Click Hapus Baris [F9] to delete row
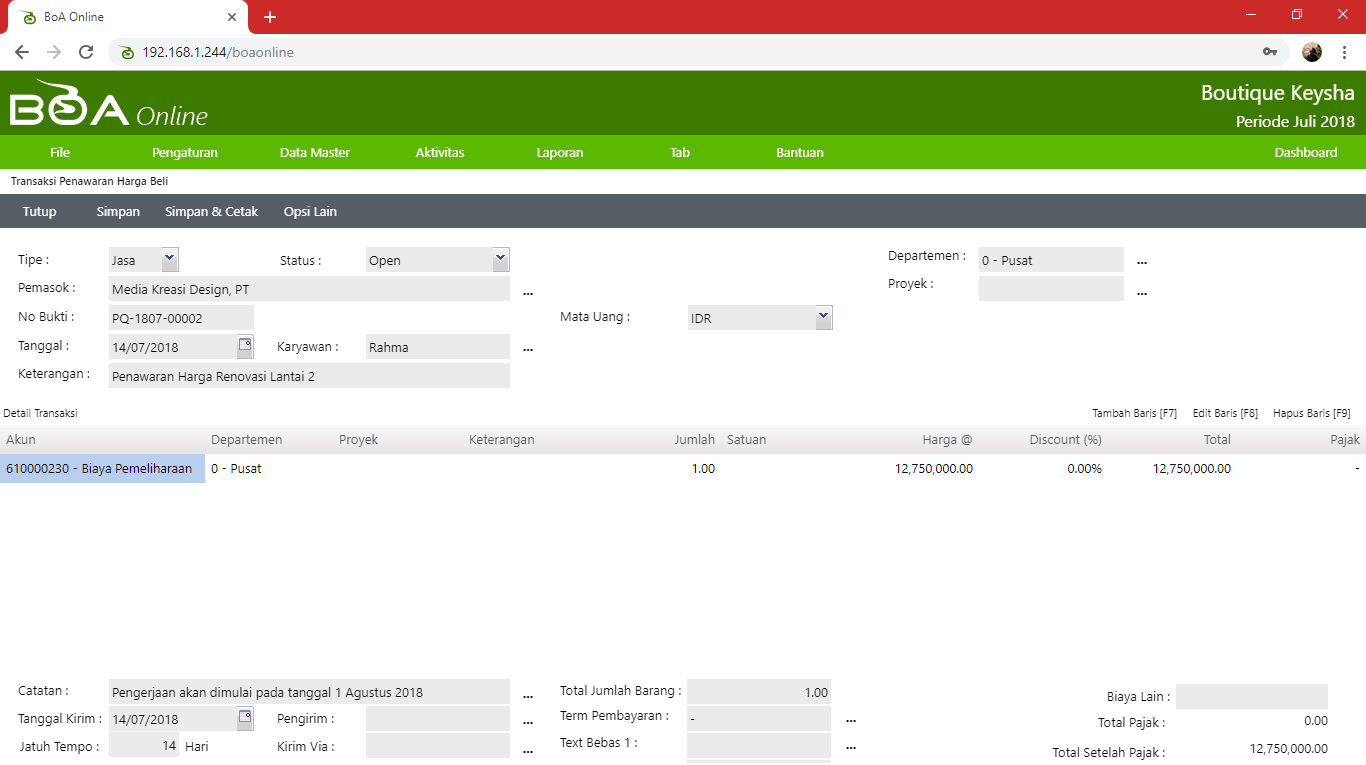1366x765 pixels. pos(1311,413)
